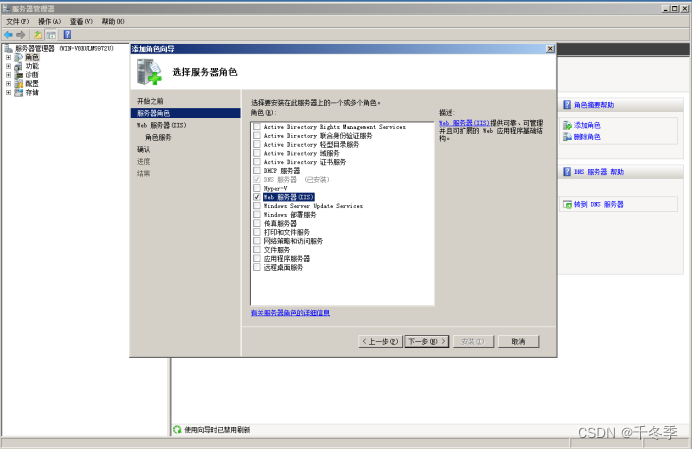Open the 文件(F) menu
Viewport: 693px width, 450px height.
click(18, 21)
